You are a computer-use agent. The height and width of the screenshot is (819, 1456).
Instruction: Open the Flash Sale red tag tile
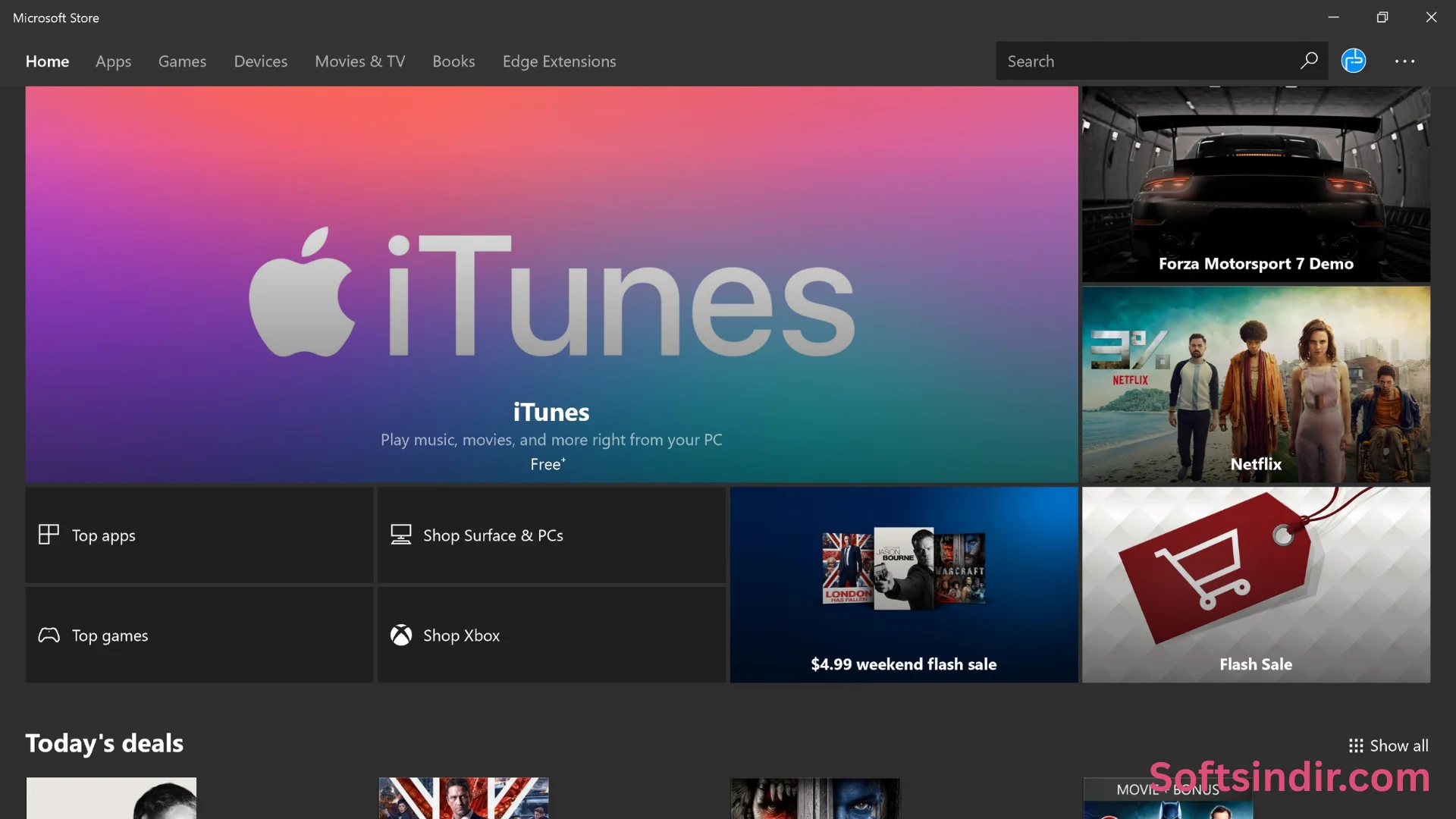(1256, 585)
